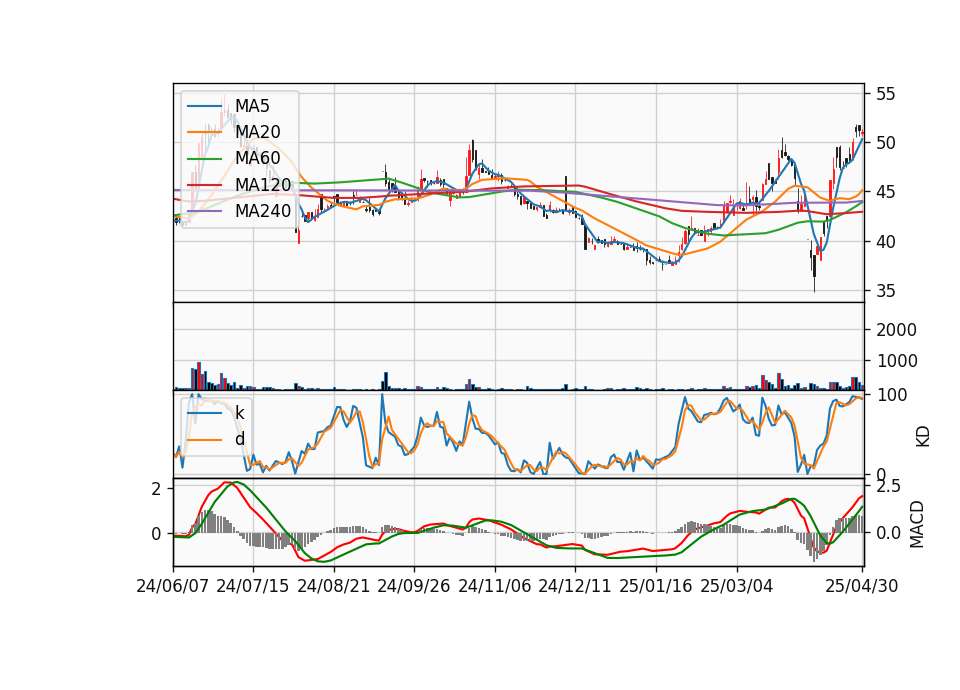
Task: Click the 1000 volume axis label
Action: tap(897, 361)
